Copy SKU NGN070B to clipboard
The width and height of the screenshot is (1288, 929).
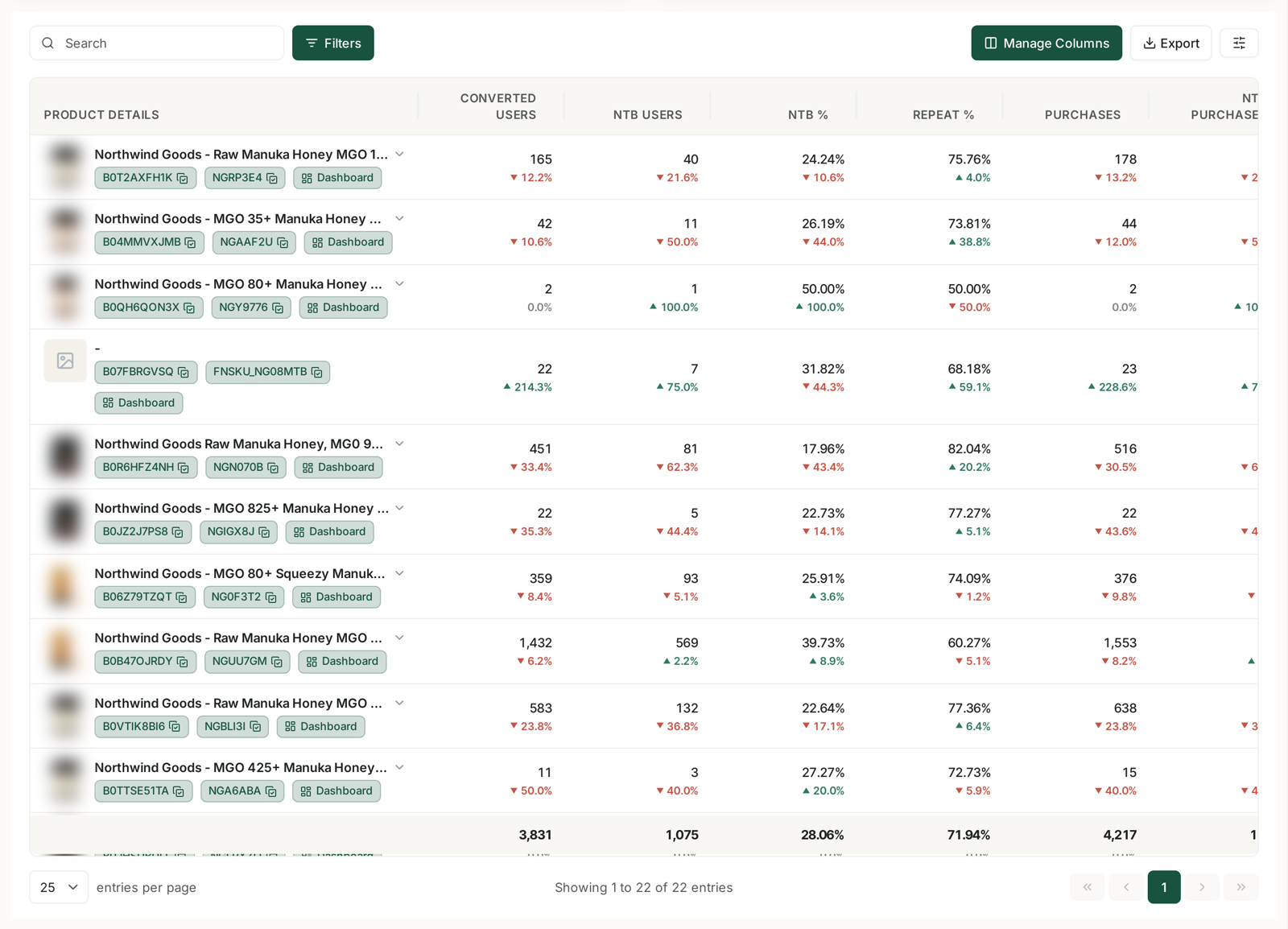coord(273,468)
